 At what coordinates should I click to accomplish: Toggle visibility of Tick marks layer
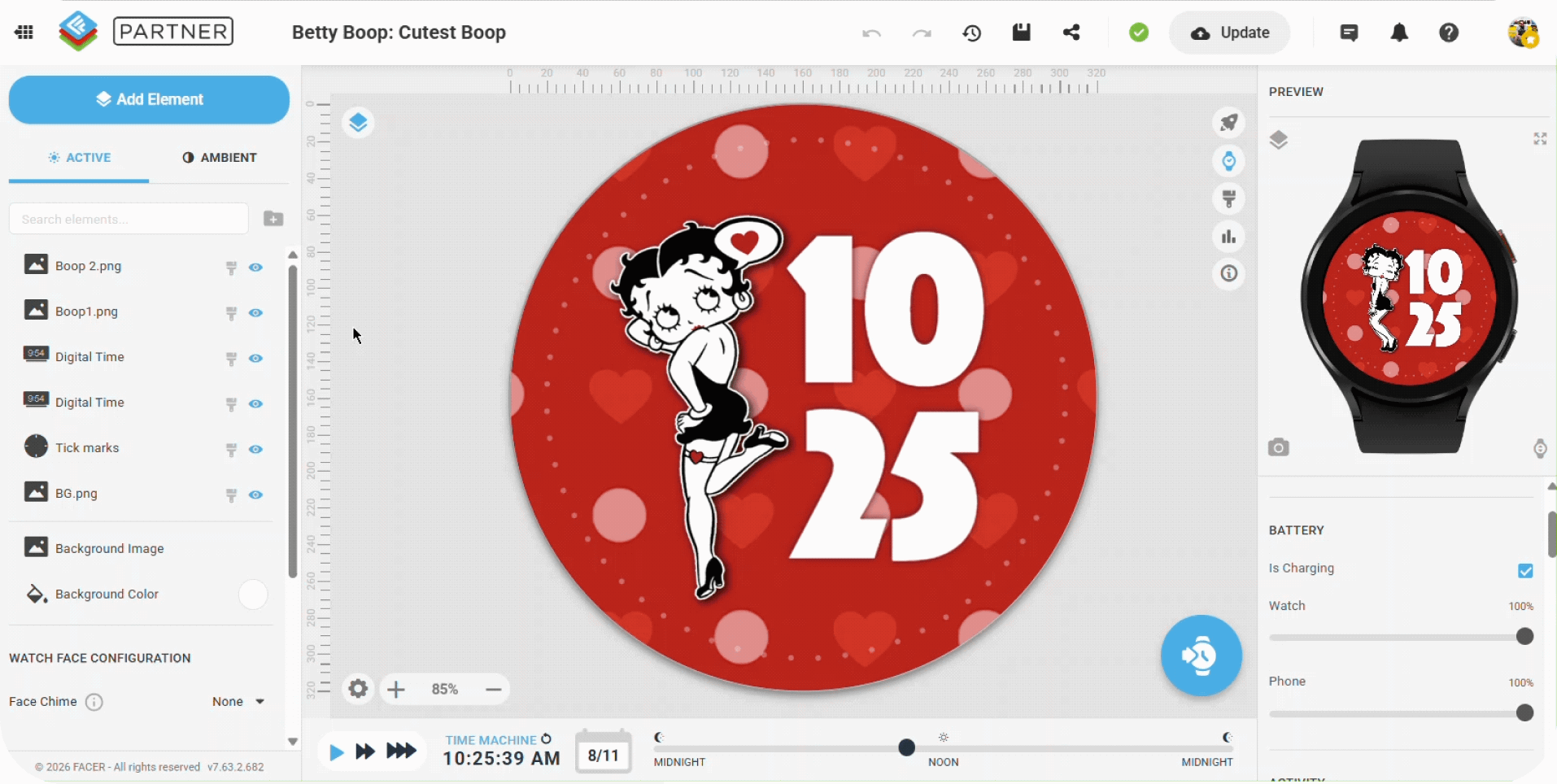coord(255,449)
